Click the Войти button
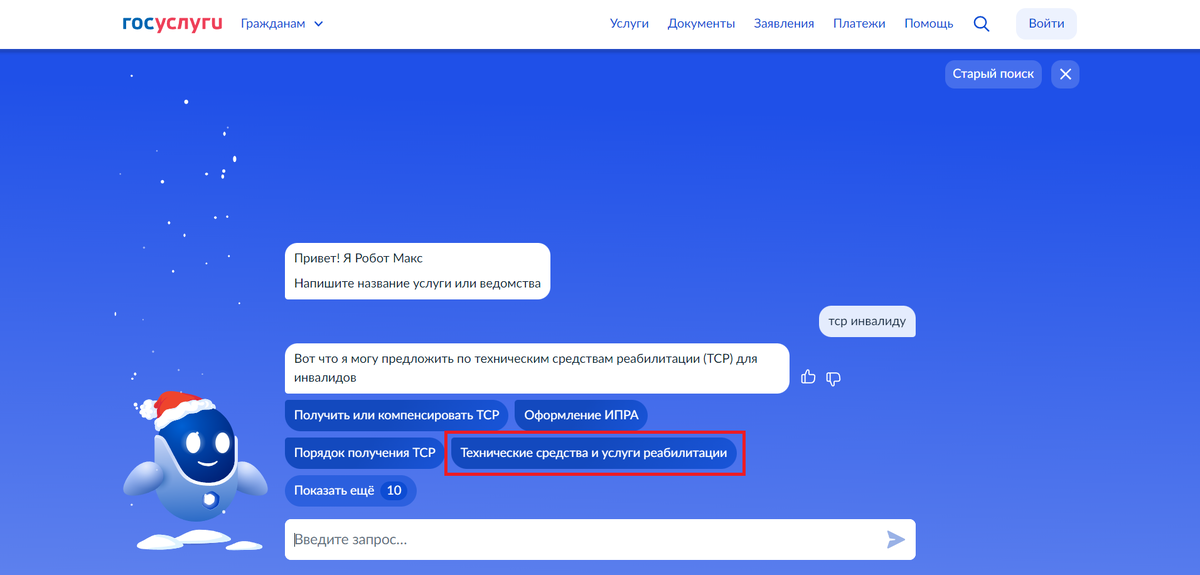 tap(1046, 23)
